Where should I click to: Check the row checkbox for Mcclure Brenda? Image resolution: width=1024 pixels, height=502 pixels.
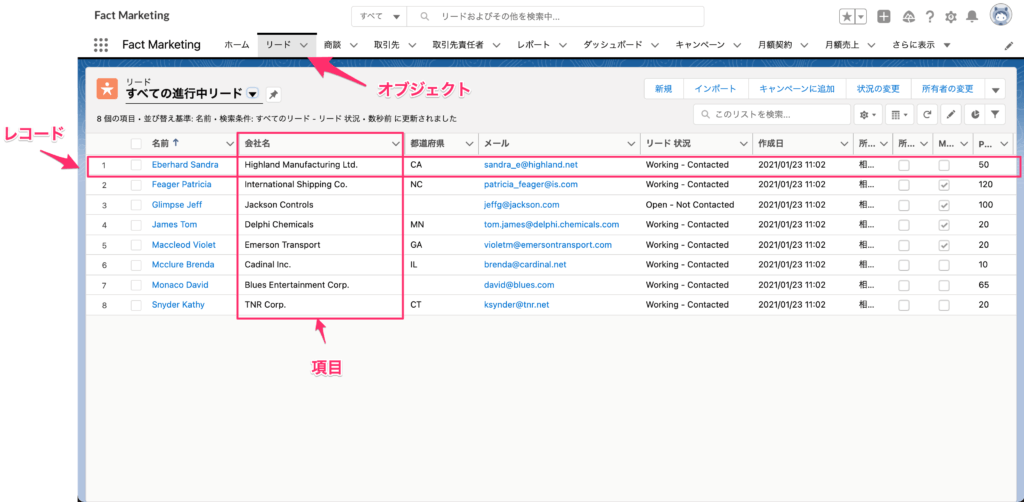137,265
